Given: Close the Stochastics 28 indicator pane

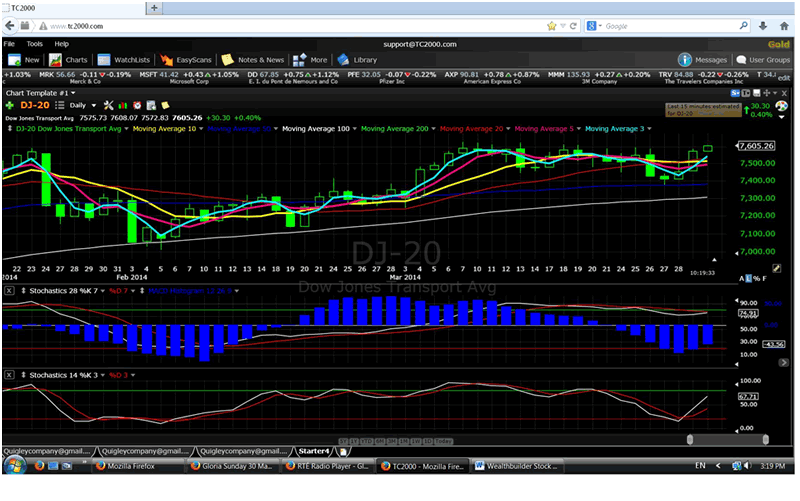Looking at the screenshot, I should tap(9, 290).
